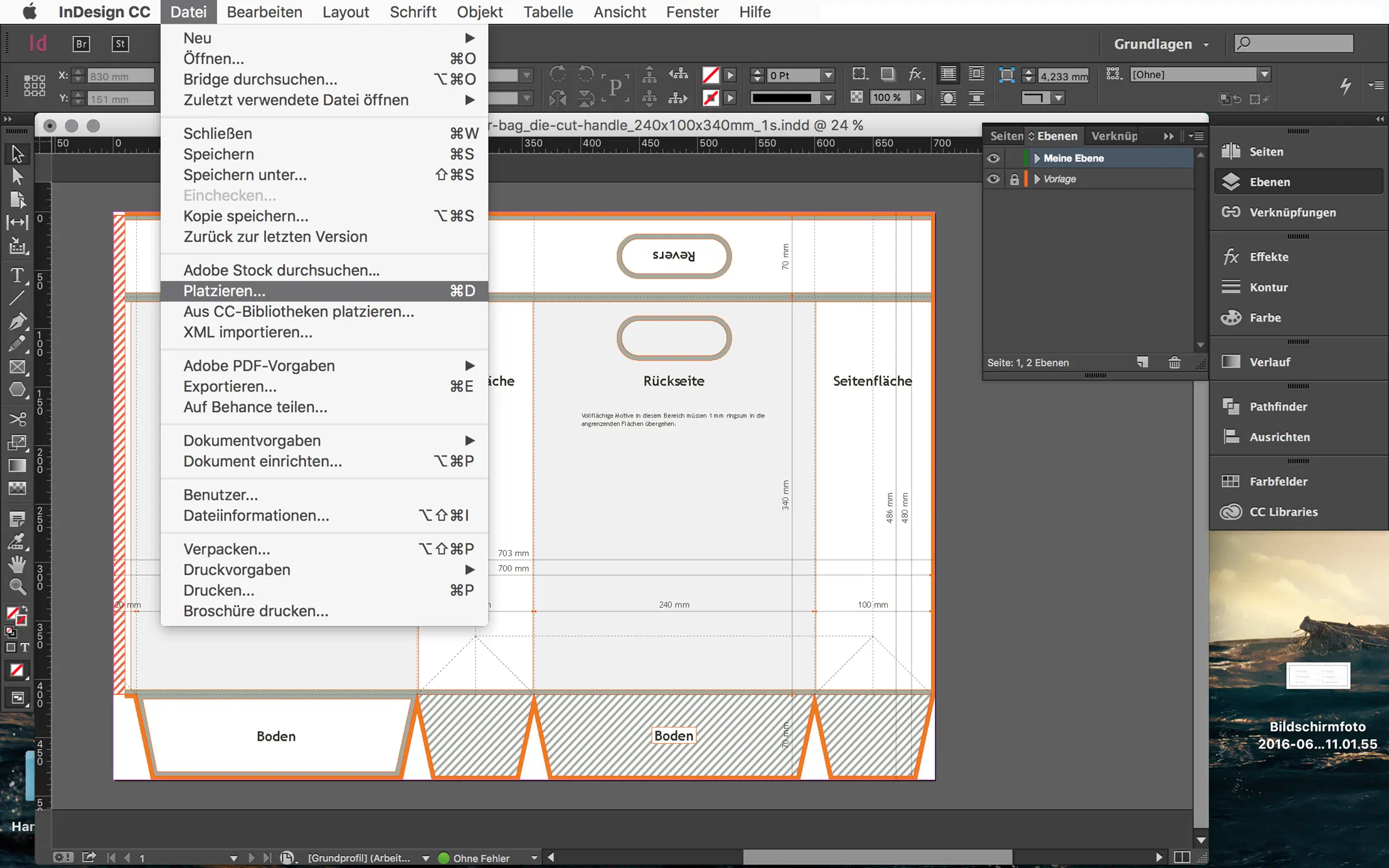The height and width of the screenshot is (868, 1389).
Task: Select the Type tool in toolbox
Action: (17, 276)
